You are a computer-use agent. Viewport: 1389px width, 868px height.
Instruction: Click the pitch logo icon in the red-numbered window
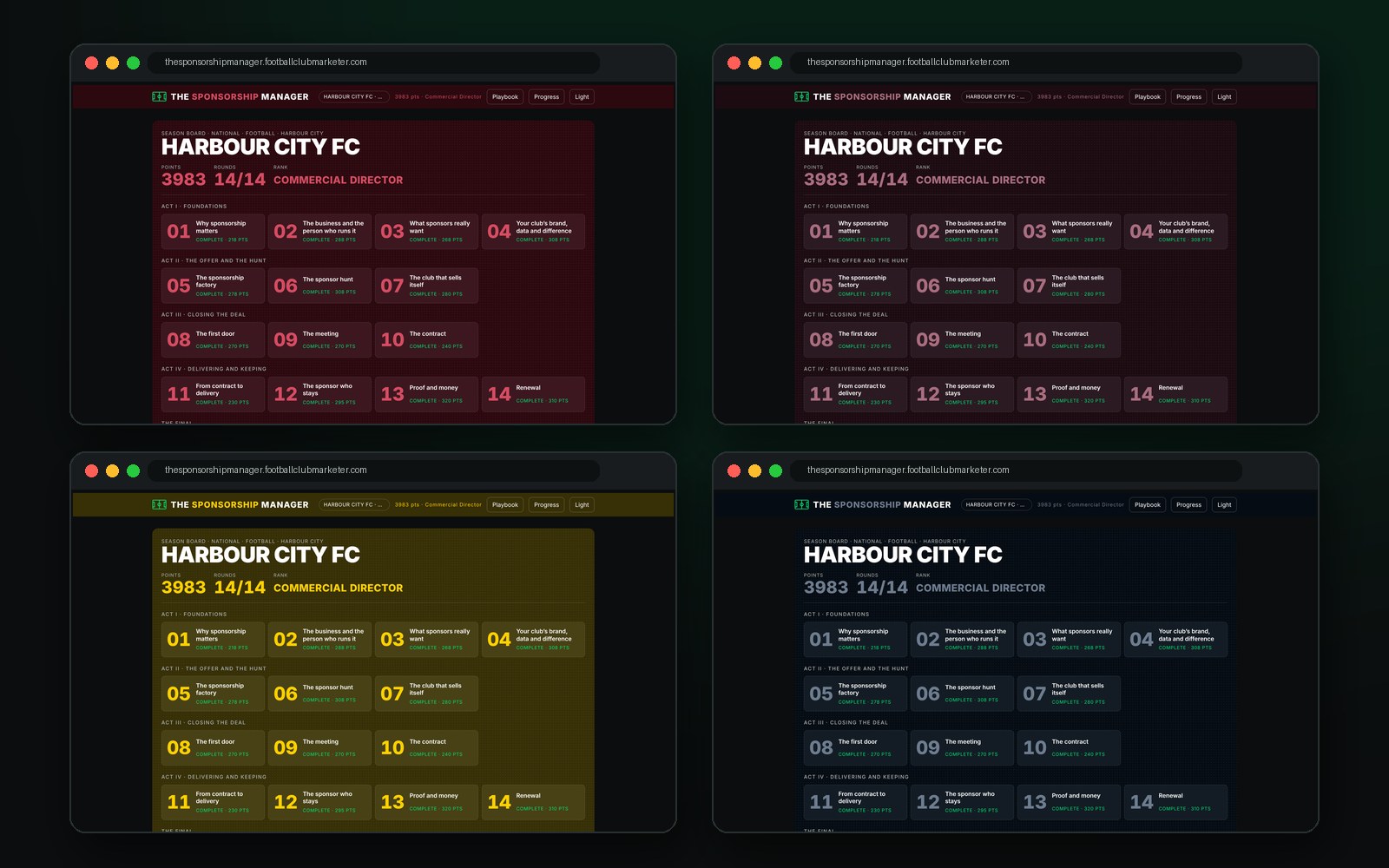click(x=159, y=96)
